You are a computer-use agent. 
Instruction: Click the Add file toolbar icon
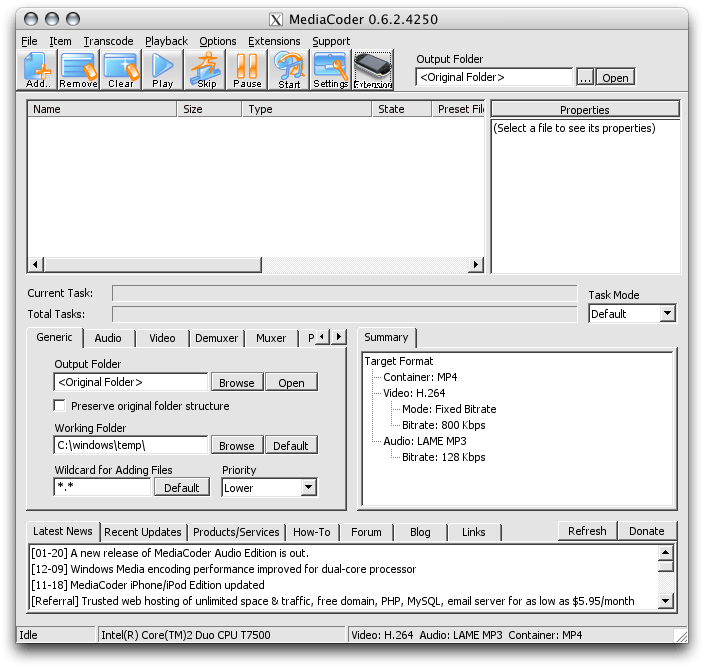pyautogui.click(x=37, y=70)
